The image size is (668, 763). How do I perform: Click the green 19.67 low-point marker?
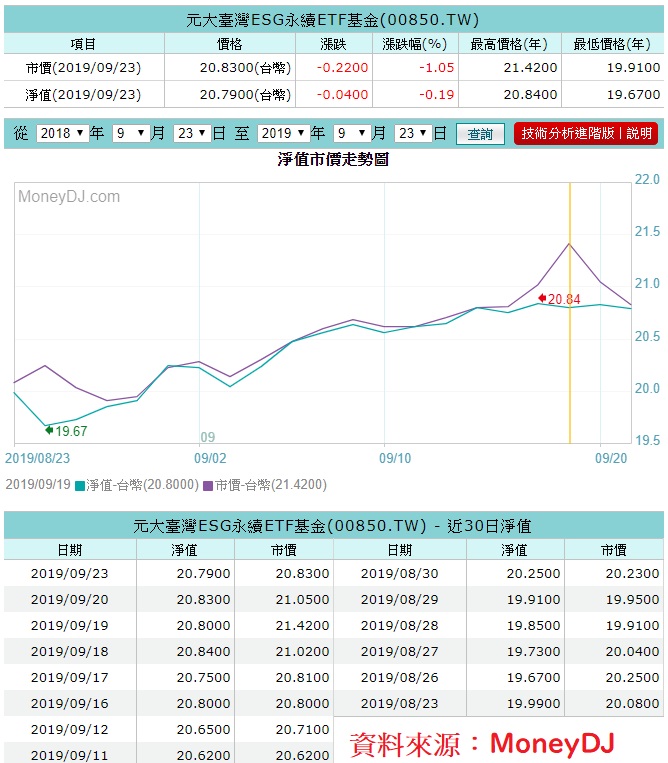(x=49, y=430)
